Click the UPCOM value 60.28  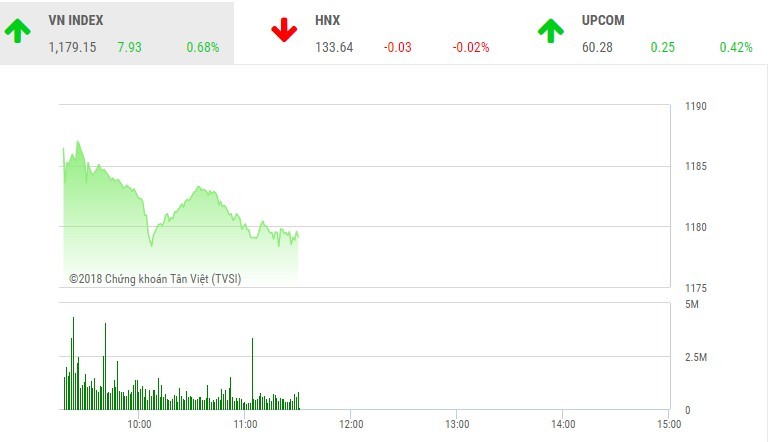click(x=597, y=47)
